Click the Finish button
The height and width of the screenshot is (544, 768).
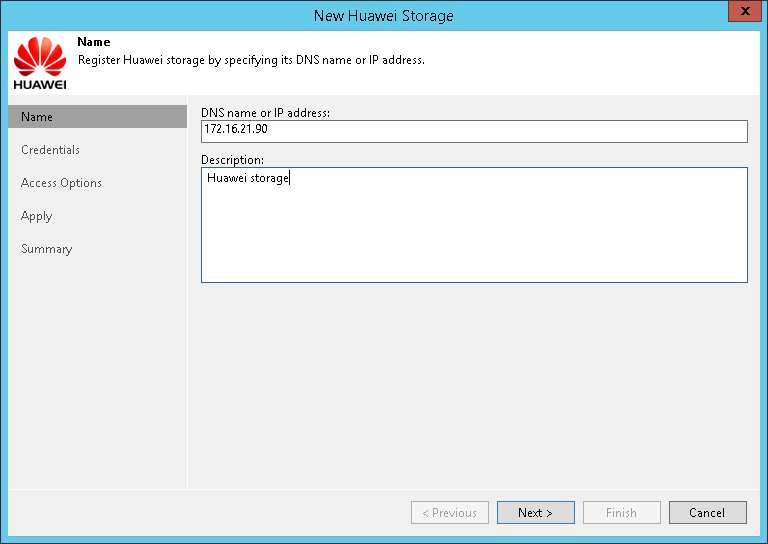pos(621,513)
